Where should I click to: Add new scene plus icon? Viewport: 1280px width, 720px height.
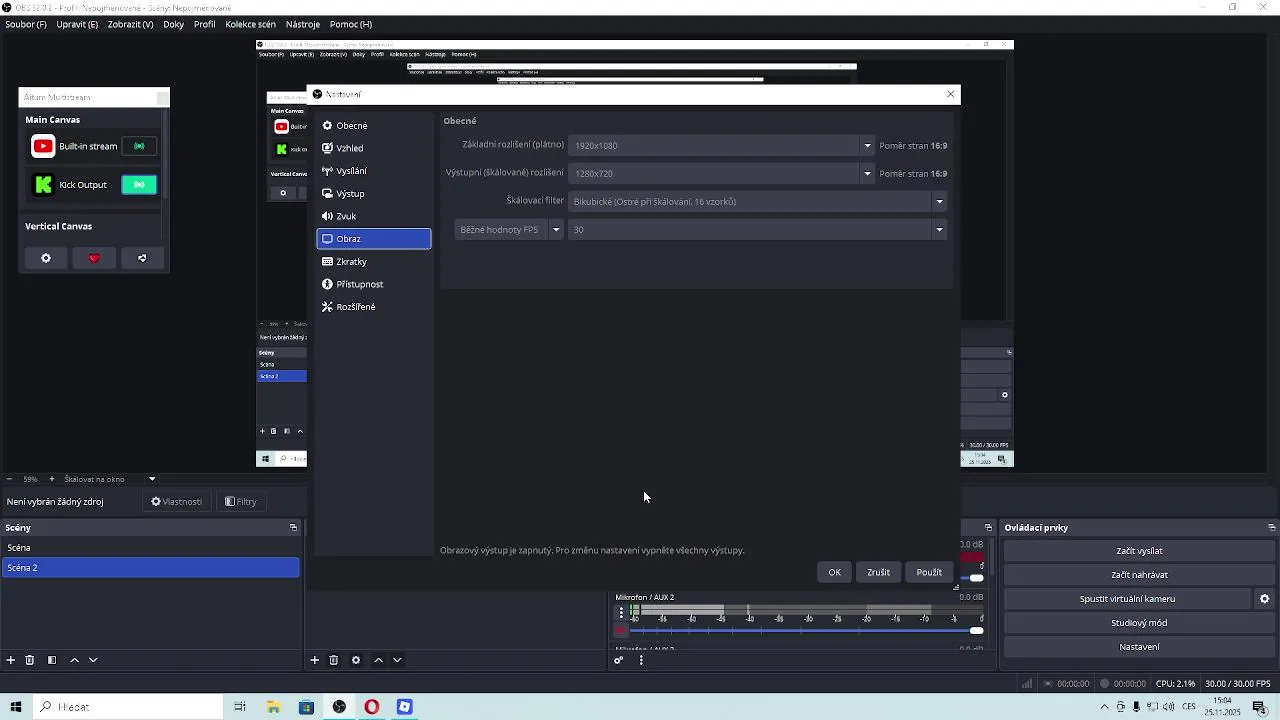click(11, 660)
